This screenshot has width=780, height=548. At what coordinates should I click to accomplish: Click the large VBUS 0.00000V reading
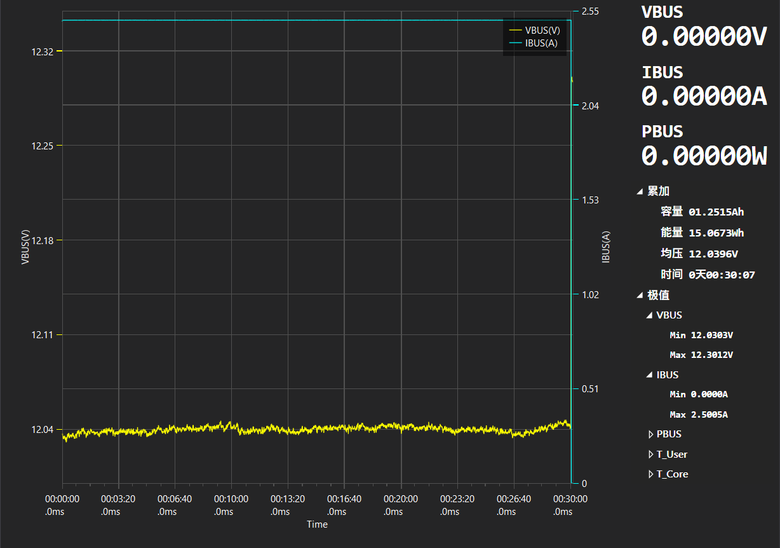[x=704, y=37]
